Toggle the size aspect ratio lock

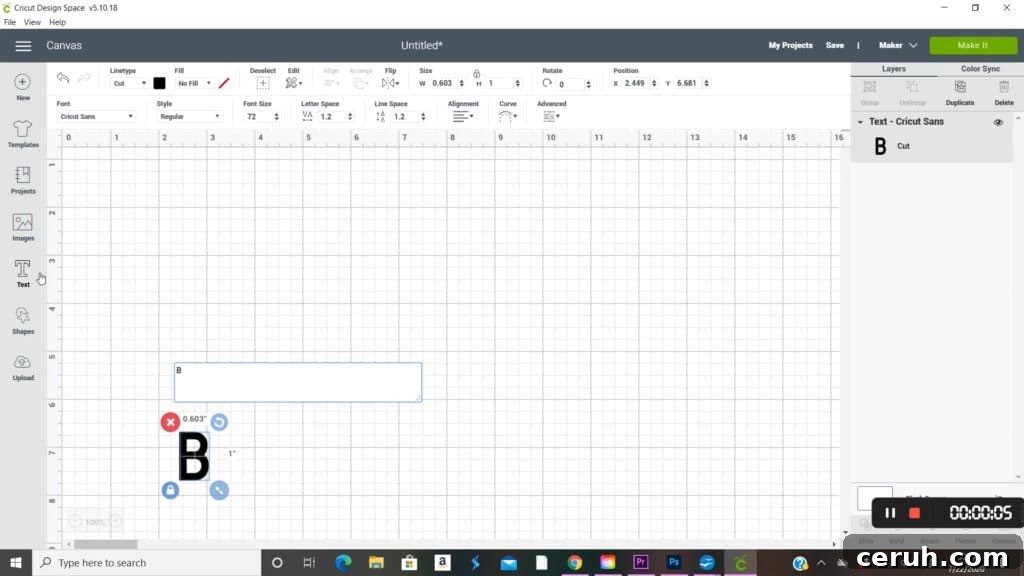477,74
